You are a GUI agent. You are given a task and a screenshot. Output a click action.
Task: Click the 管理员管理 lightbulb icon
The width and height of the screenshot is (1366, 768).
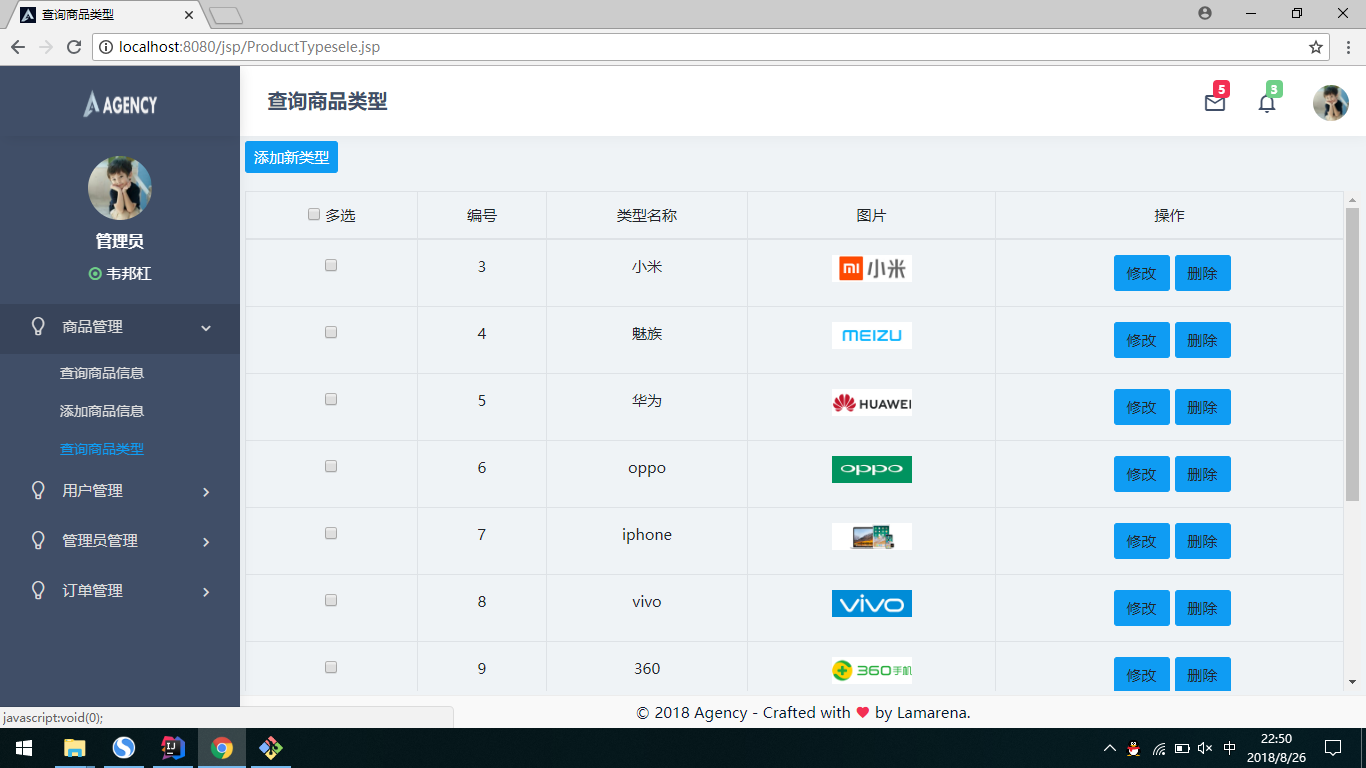[39, 540]
